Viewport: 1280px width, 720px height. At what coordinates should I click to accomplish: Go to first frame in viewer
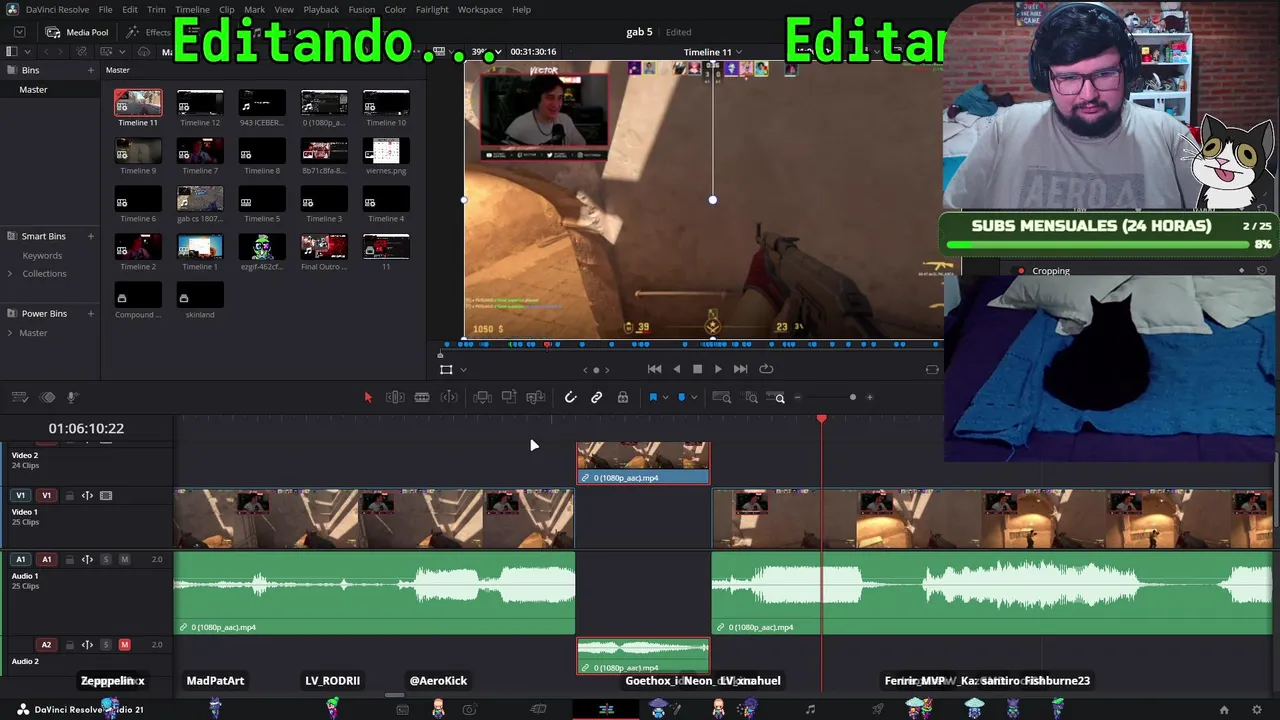tap(654, 369)
